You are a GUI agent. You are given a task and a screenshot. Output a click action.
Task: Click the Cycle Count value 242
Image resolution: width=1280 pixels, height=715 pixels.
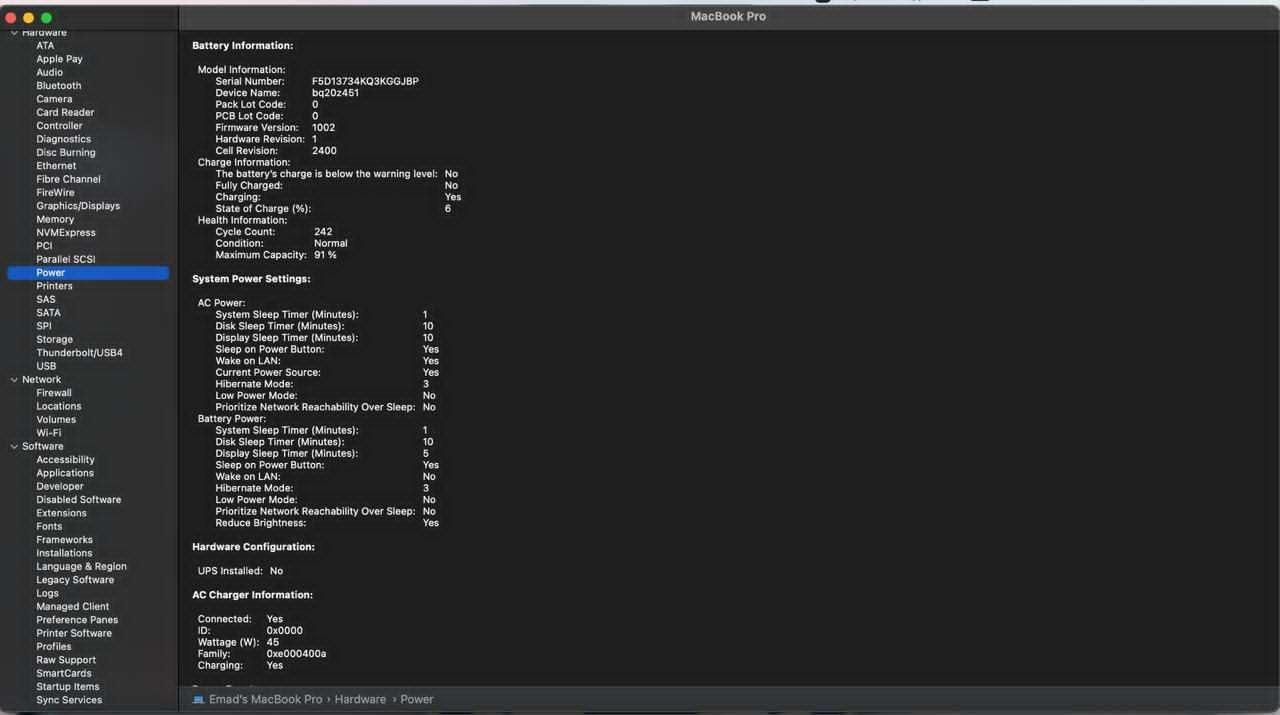(323, 232)
